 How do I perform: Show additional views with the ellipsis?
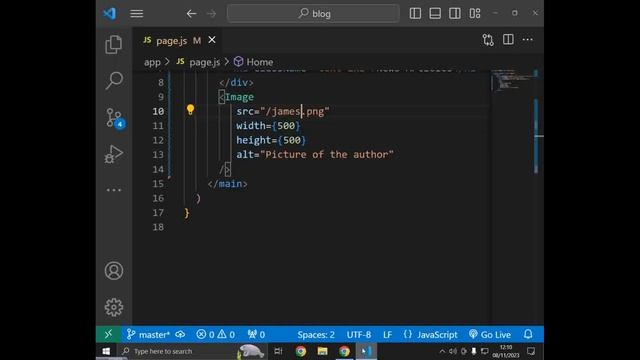[114, 190]
